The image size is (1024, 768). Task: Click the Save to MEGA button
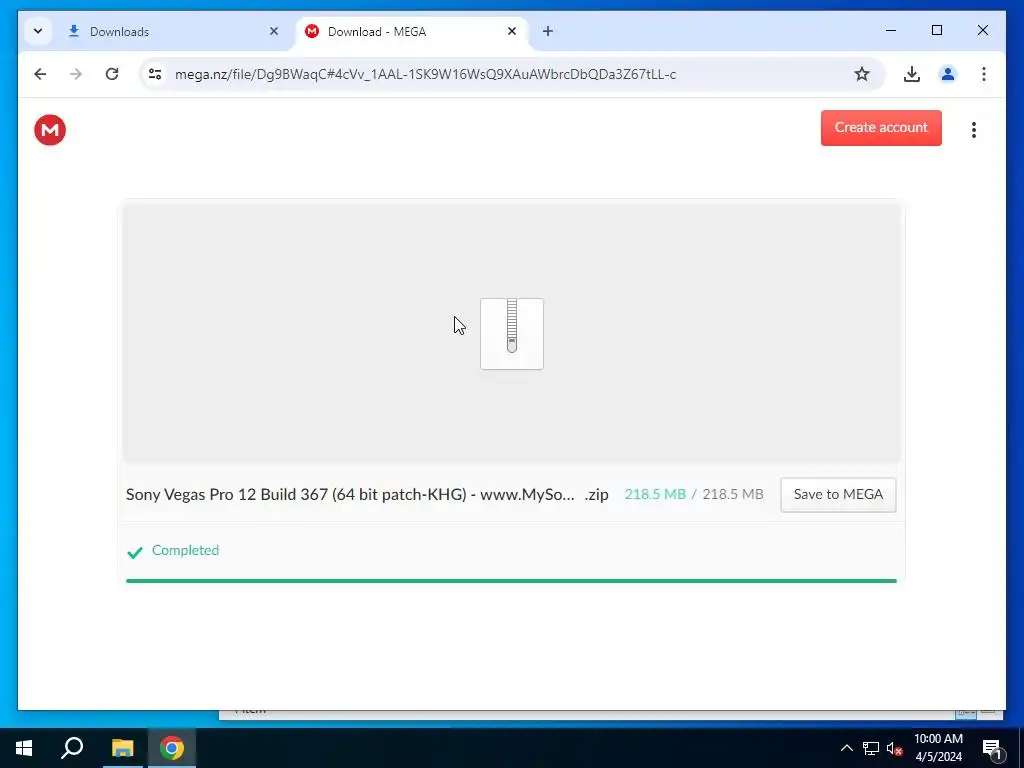click(x=838, y=494)
